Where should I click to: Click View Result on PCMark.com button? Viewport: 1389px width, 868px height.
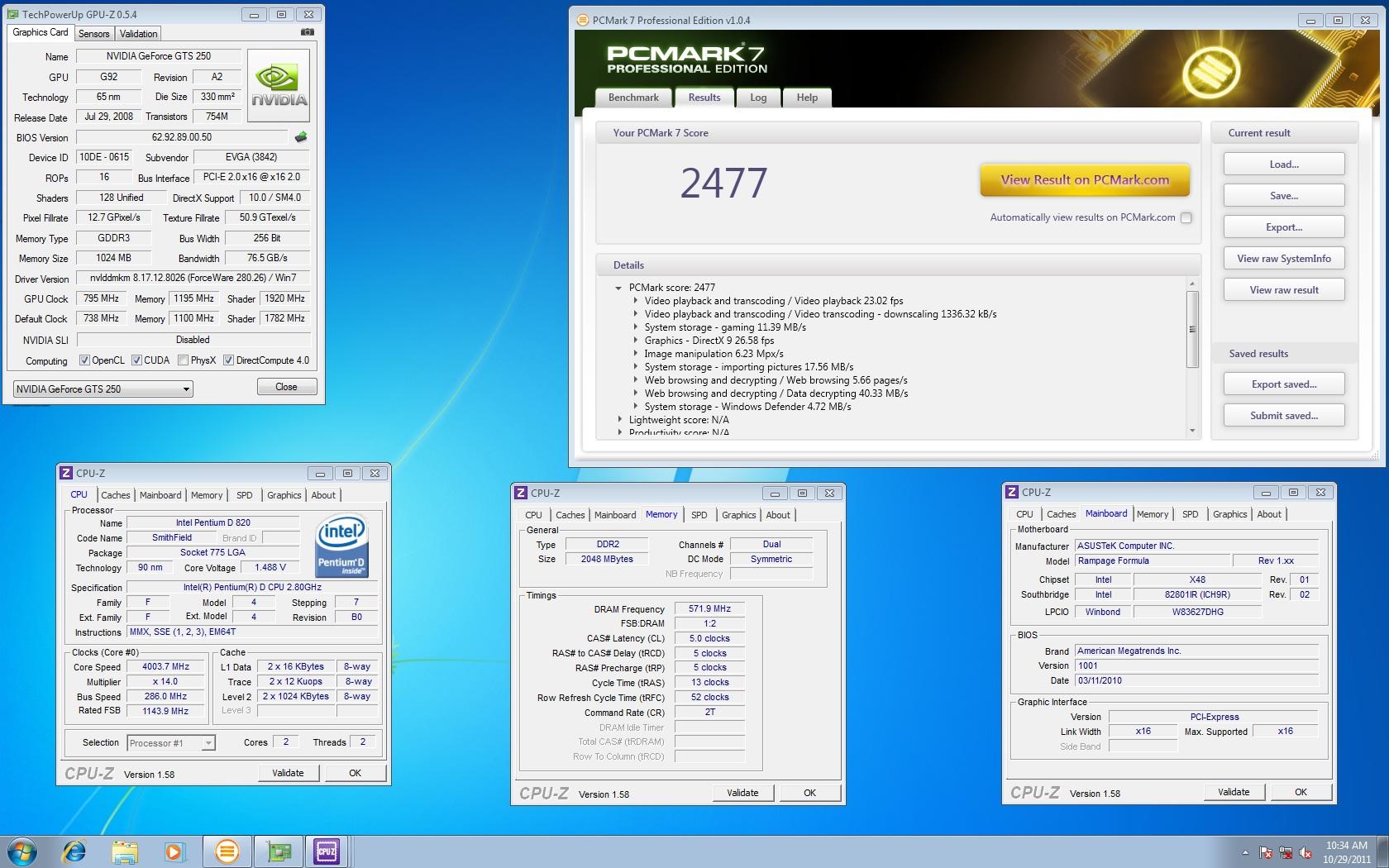1085,180
